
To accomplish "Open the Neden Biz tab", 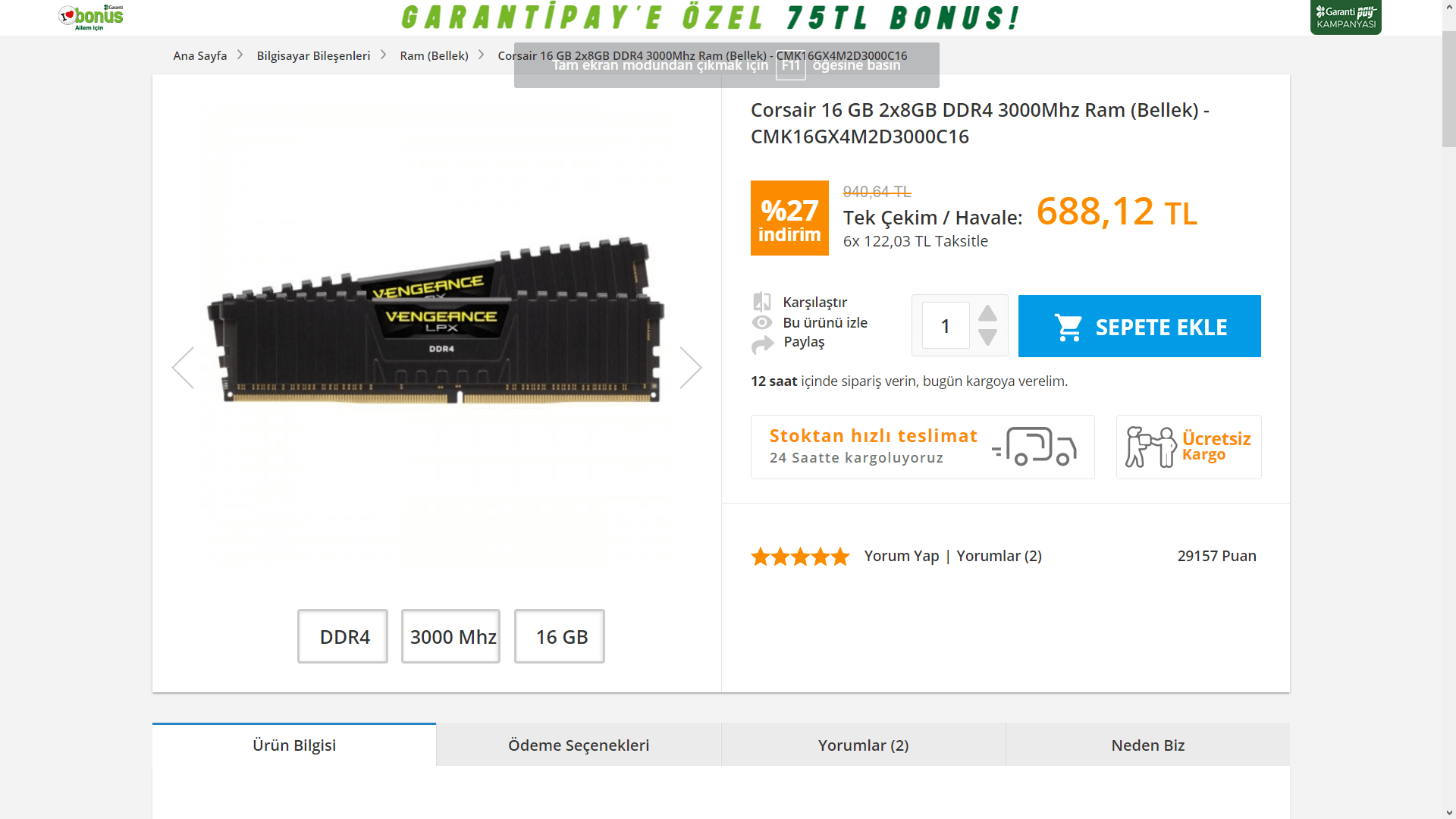I will coord(1147,745).
